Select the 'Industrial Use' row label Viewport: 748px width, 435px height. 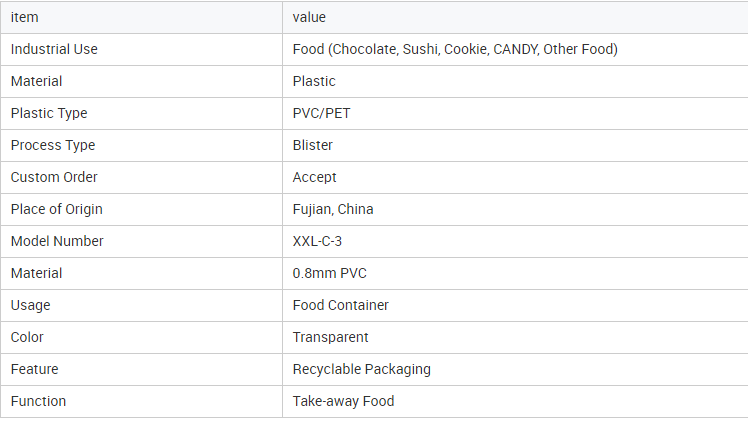[x=54, y=49]
